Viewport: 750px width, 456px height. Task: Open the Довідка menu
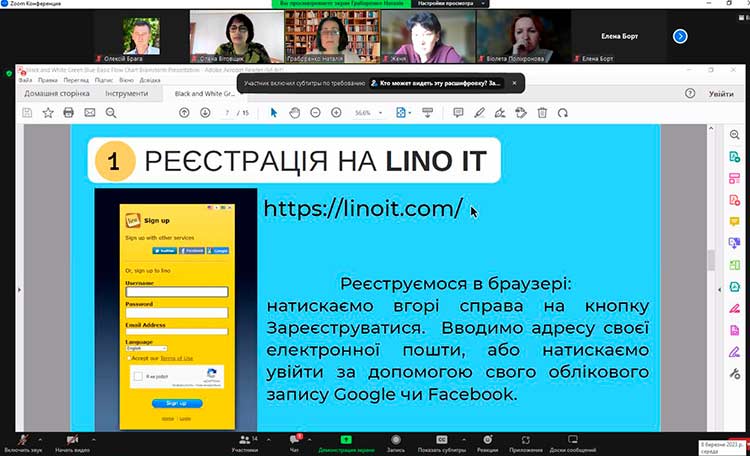tap(150, 80)
